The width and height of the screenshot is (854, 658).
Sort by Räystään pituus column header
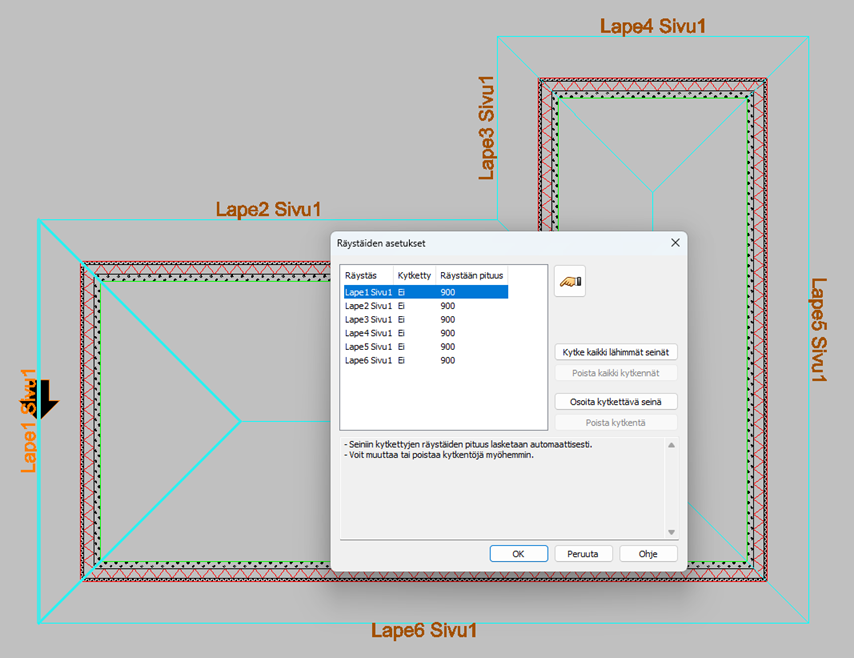[473, 274]
